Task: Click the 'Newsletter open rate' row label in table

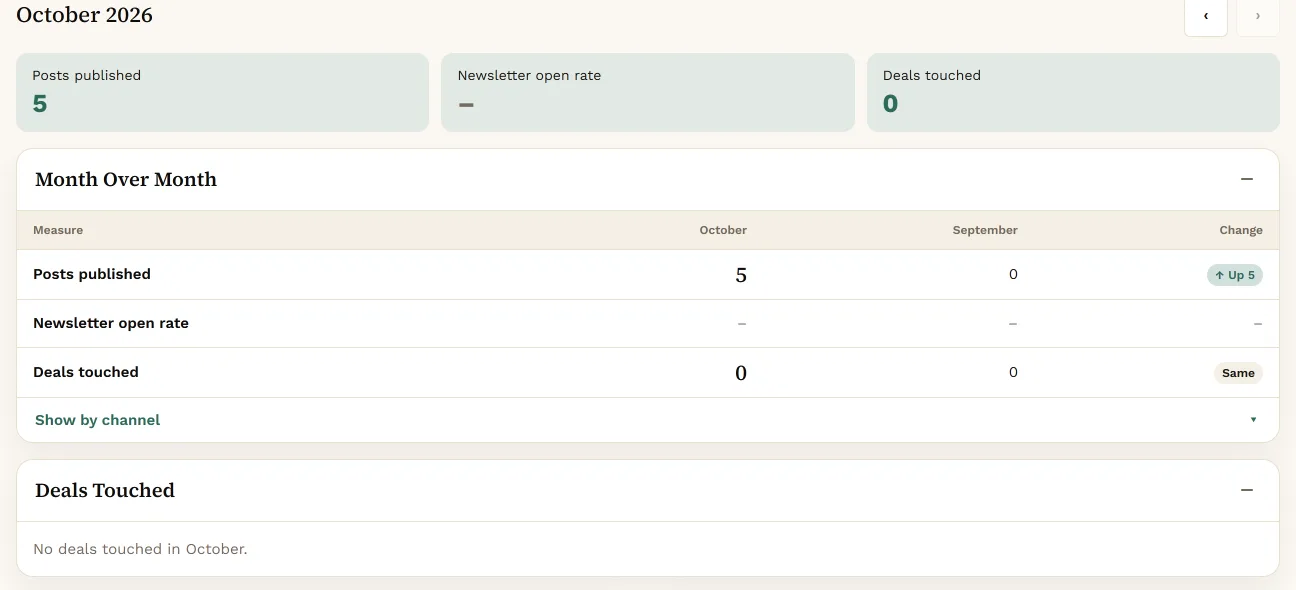Action: pos(111,323)
